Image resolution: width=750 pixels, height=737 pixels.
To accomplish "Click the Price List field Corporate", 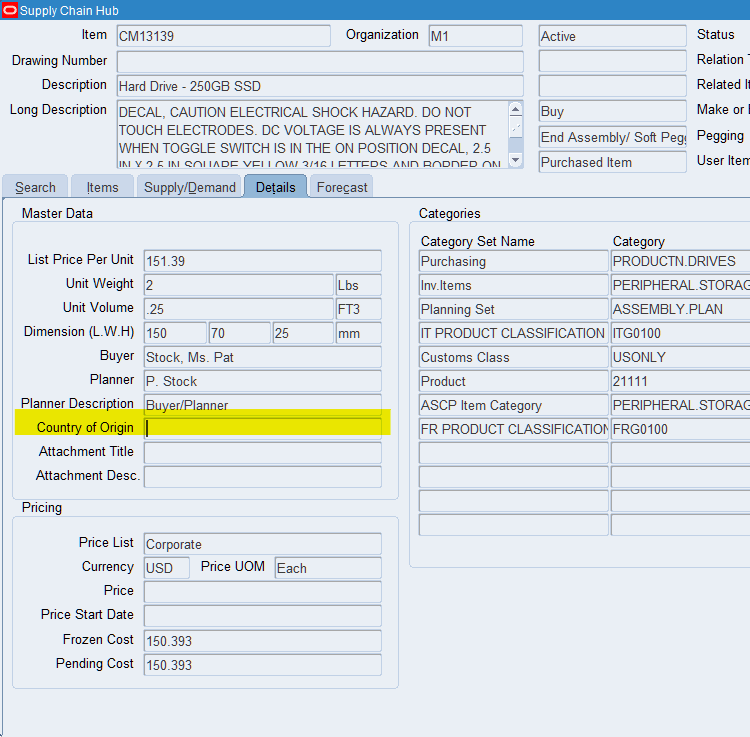I will [x=263, y=544].
